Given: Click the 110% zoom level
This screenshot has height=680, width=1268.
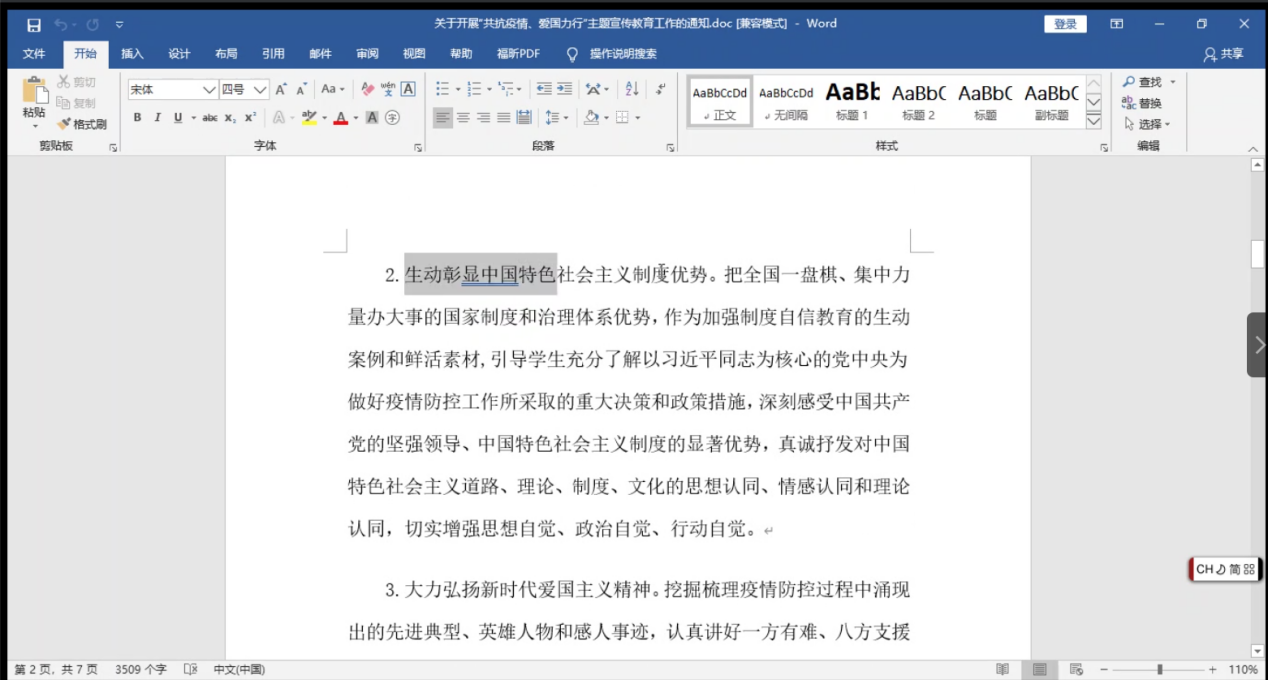Looking at the screenshot, I should tap(1242, 669).
